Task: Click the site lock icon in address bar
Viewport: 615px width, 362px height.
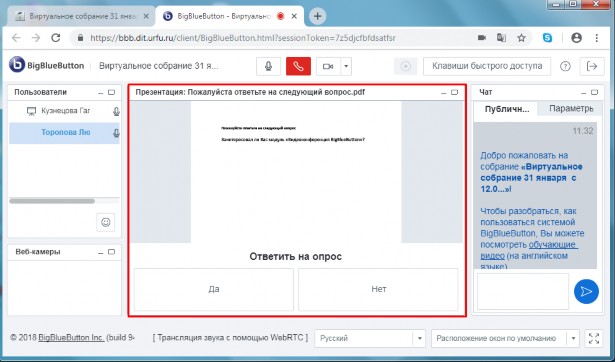Action: [x=80, y=38]
